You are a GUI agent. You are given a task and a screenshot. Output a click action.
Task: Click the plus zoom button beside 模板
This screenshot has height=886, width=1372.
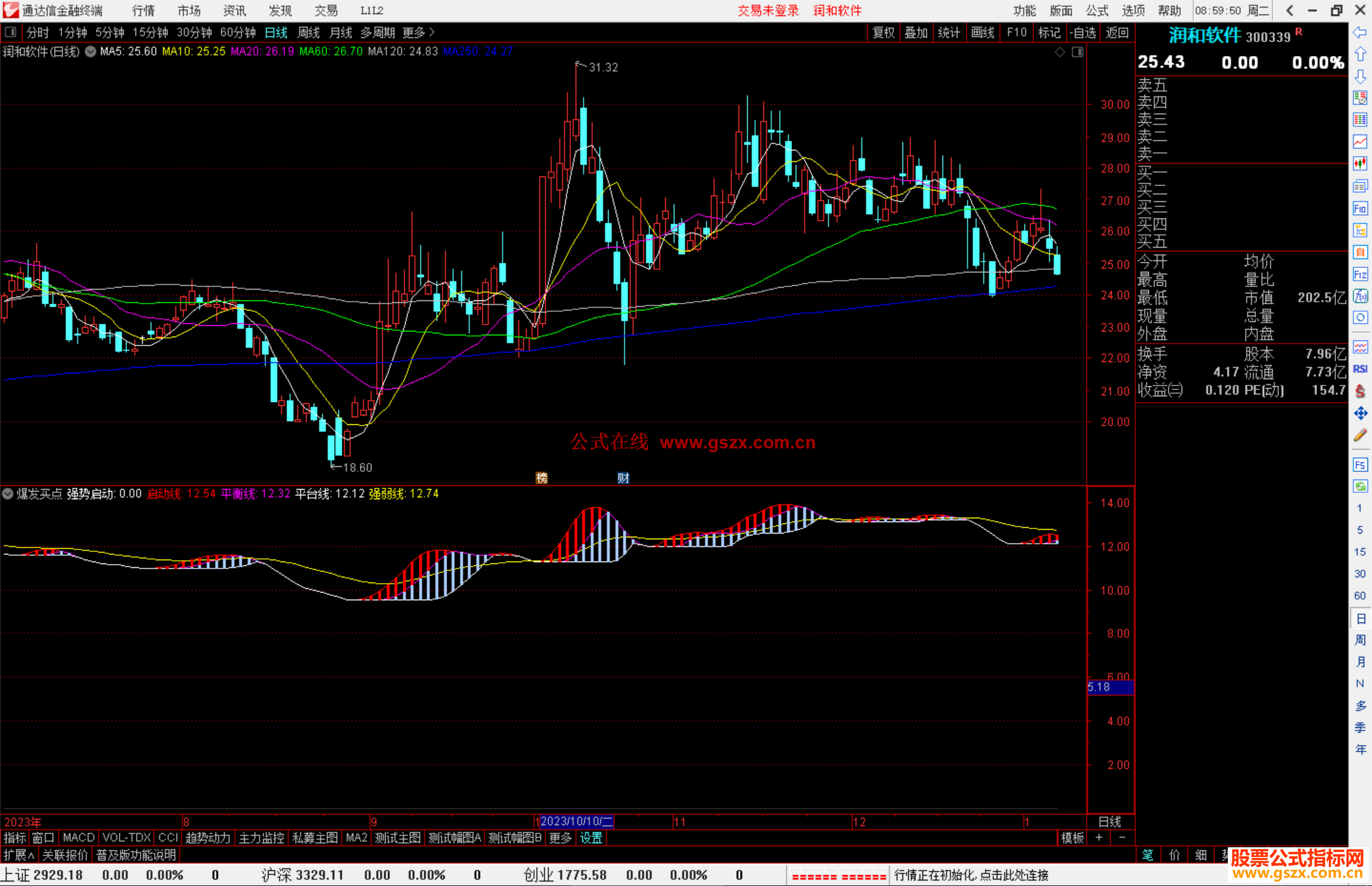[x=1099, y=838]
